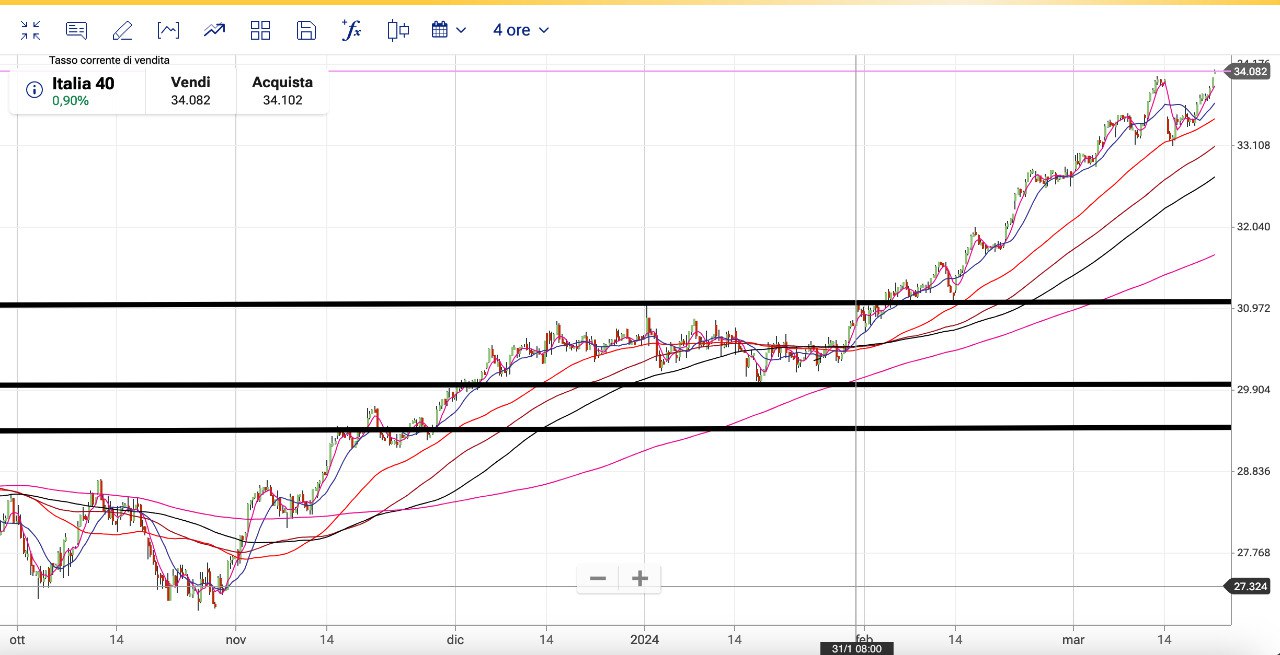Change chart type via candlestick icon

point(398,30)
